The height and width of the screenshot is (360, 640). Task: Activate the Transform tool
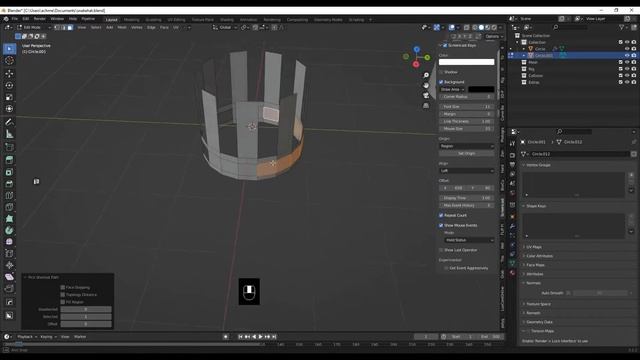(x=9, y=109)
